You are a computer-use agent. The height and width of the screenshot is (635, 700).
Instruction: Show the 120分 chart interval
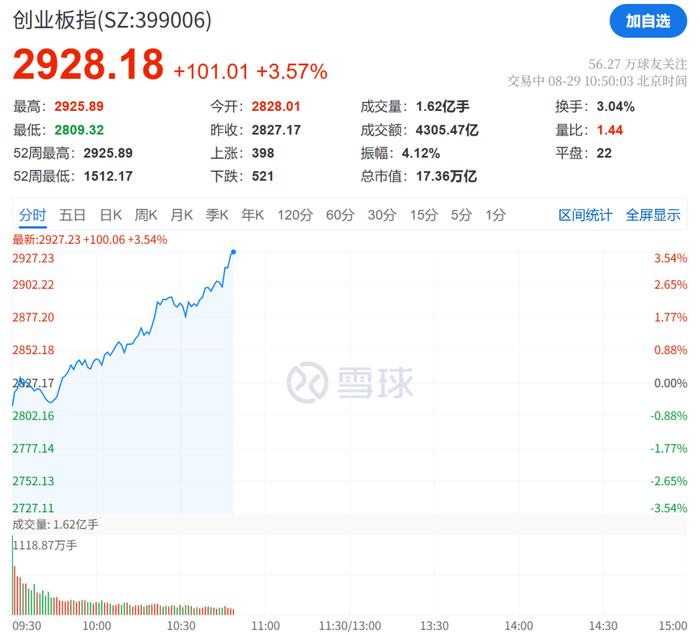click(x=295, y=215)
